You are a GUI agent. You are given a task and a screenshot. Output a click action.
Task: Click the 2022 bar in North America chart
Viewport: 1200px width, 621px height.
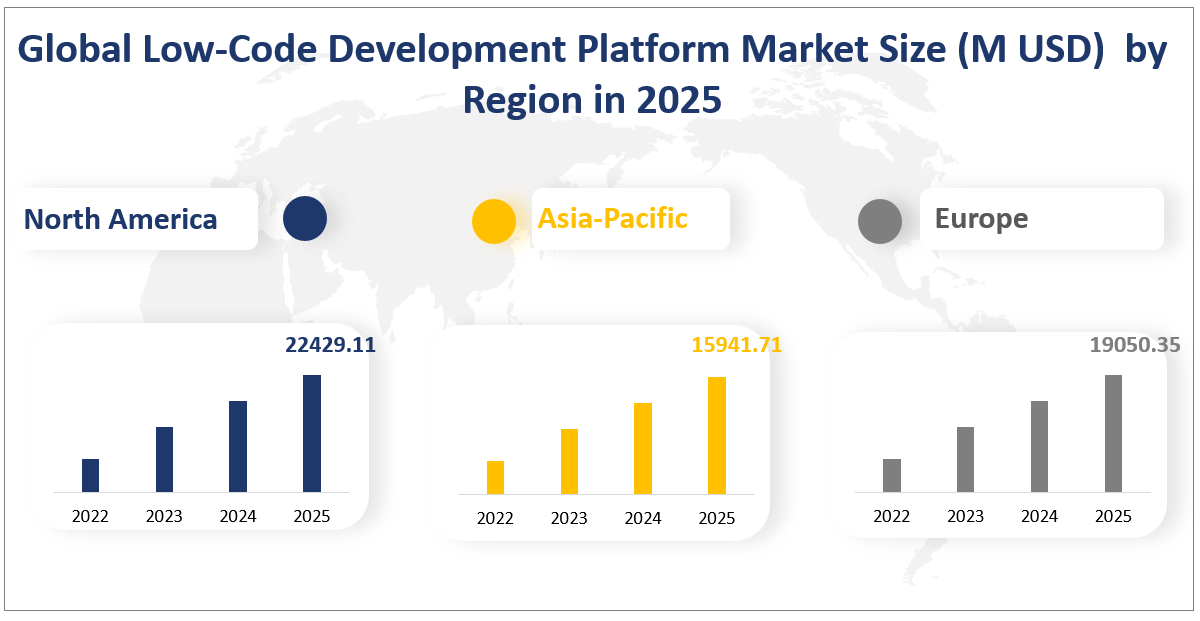point(91,475)
